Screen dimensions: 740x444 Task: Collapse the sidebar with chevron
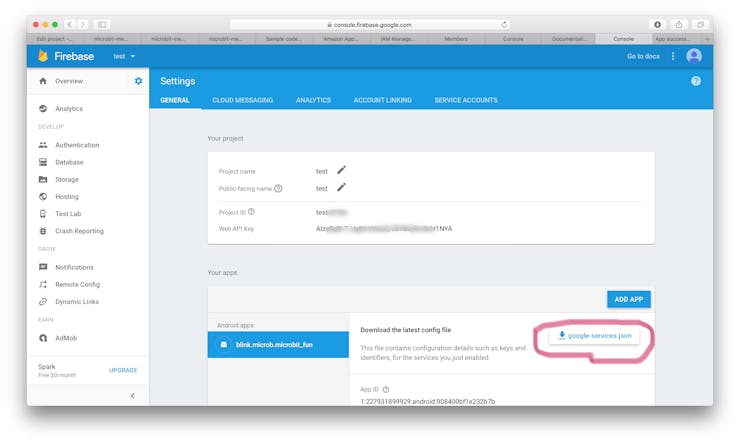pyautogui.click(x=133, y=396)
